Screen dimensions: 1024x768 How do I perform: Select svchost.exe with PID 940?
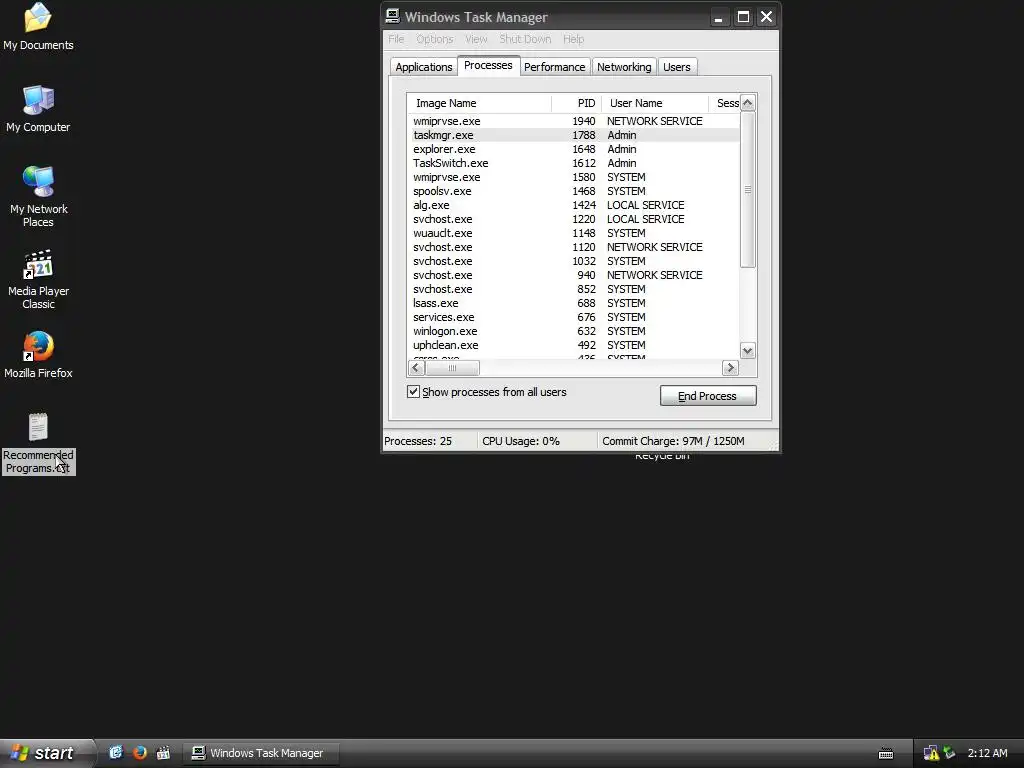[x=574, y=275]
